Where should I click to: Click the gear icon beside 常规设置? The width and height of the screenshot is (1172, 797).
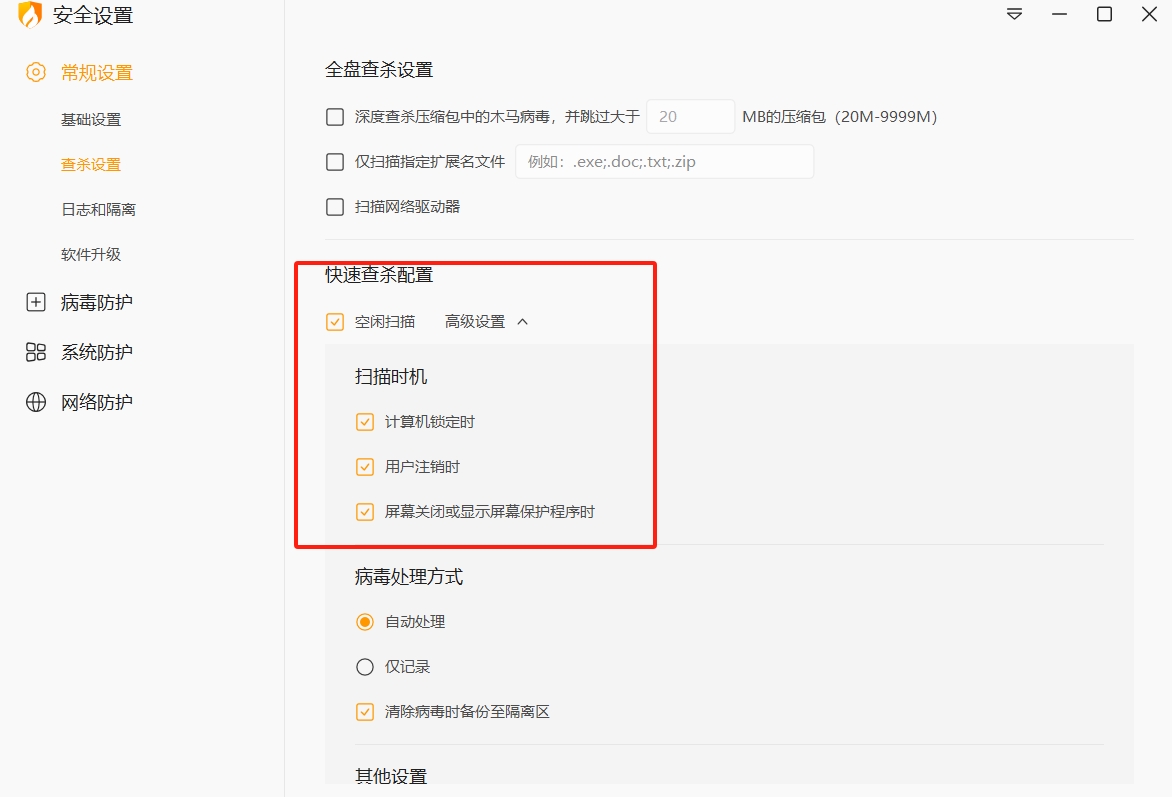36,73
